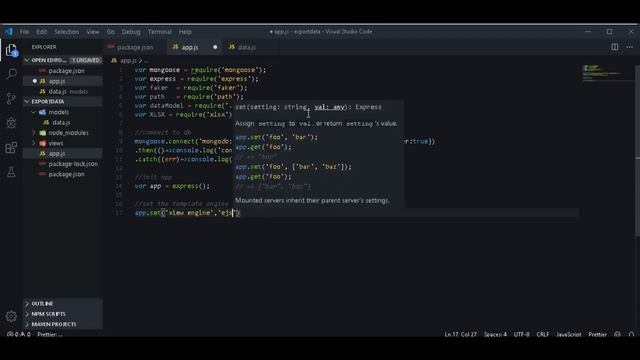Click the EXPLORER panel title

tap(44, 47)
